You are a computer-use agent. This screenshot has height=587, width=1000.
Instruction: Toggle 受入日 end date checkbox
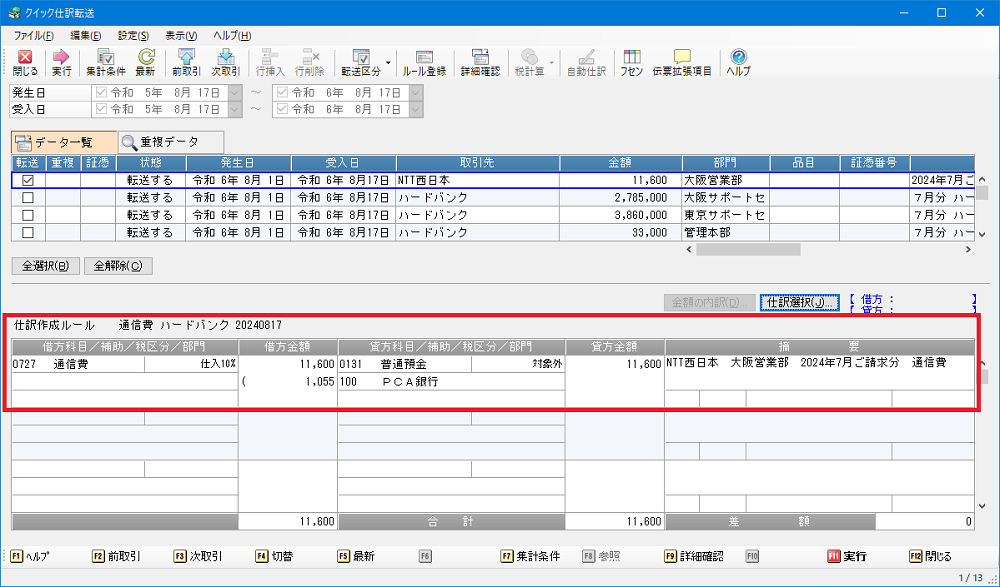click(x=282, y=109)
